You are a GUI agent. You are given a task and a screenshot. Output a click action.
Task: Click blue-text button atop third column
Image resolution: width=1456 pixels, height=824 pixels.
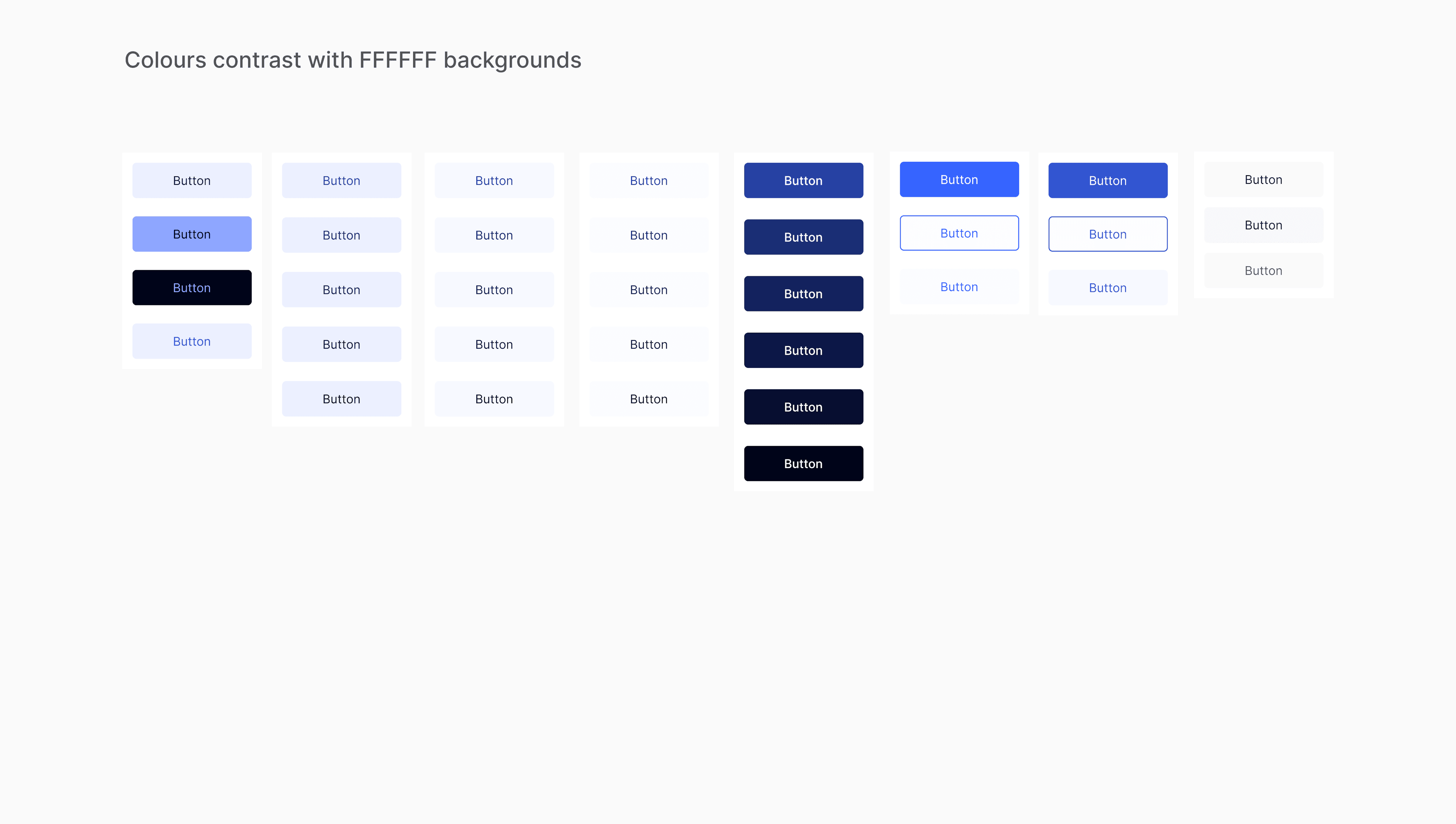click(x=494, y=181)
